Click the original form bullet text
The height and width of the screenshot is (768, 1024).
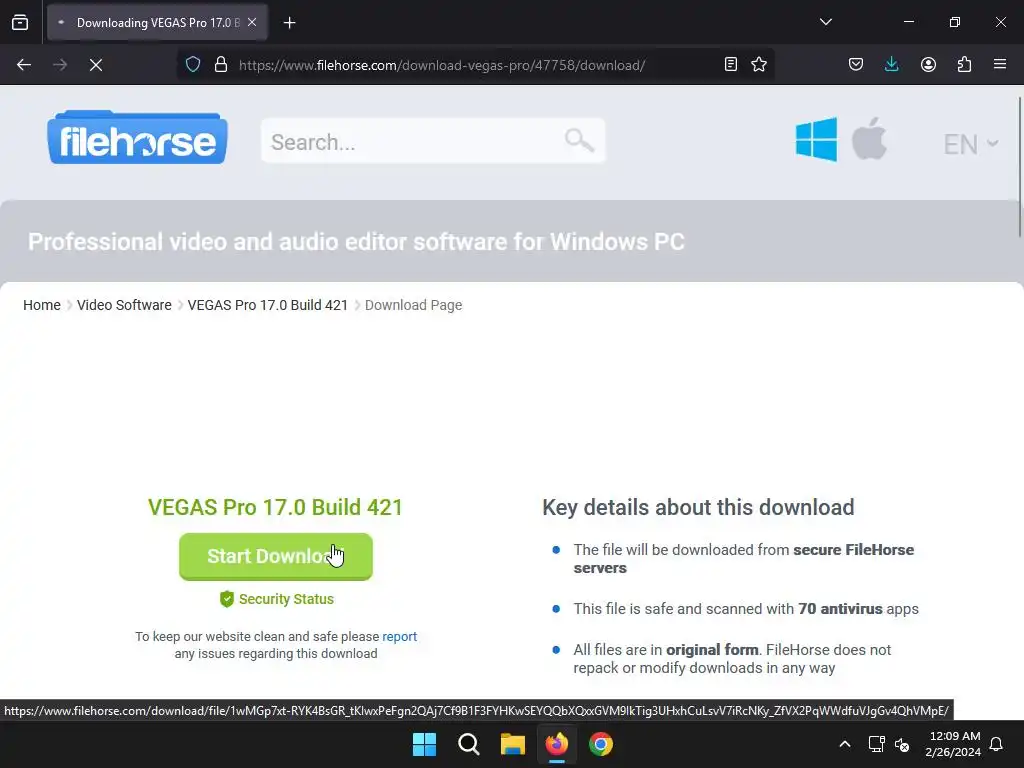click(x=732, y=659)
